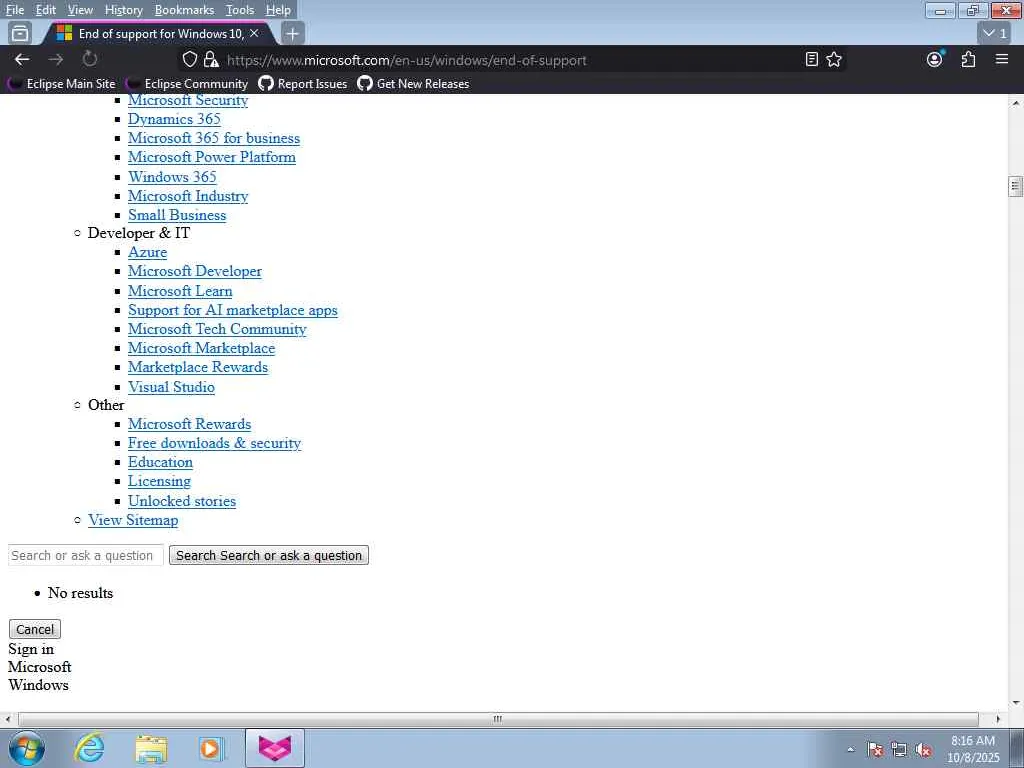Open the Report Issues GitHub bookmark

pos(303,84)
